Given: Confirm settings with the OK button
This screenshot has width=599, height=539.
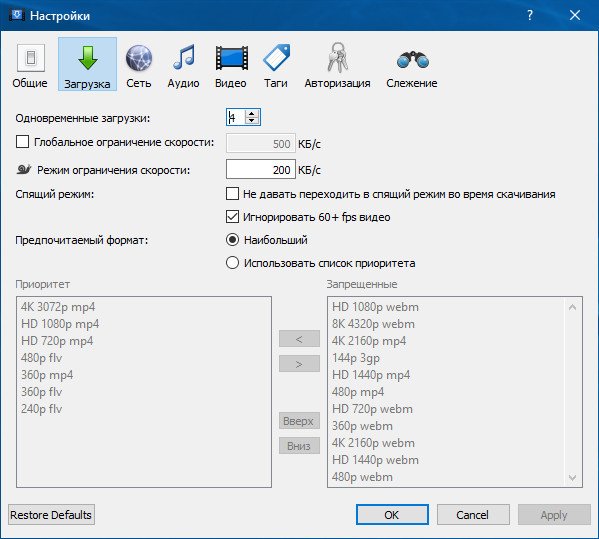Looking at the screenshot, I should pyautogui.click(x=392, y=515).
